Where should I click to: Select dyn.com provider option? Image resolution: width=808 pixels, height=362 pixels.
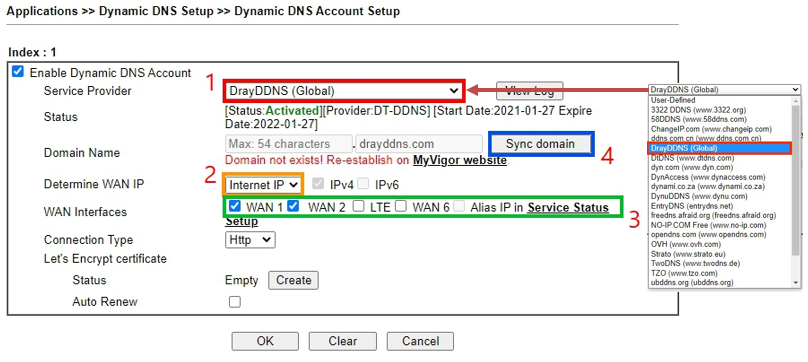(692, 168)
